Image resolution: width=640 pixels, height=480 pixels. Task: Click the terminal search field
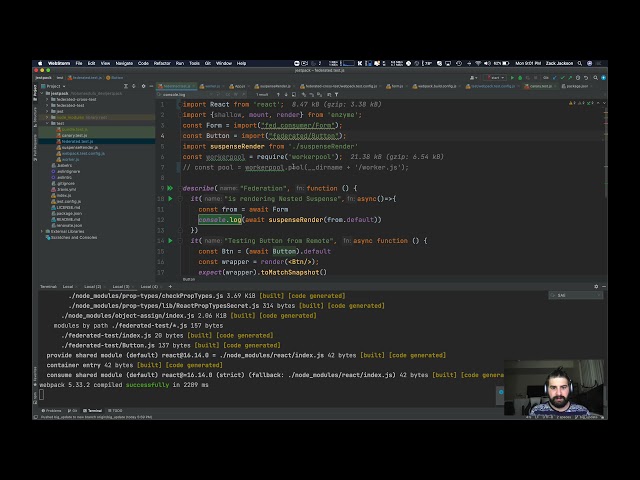pos(576,295)
